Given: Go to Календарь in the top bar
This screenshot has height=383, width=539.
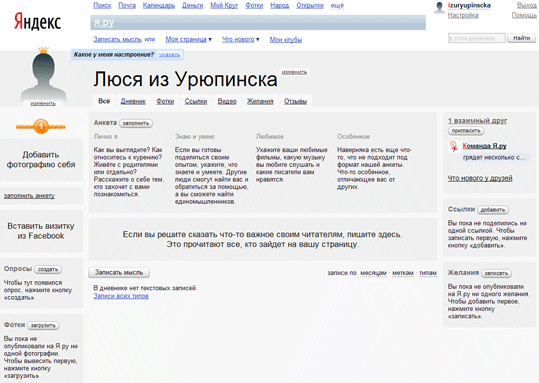Looking at the screenshot, I should (159, 6).
